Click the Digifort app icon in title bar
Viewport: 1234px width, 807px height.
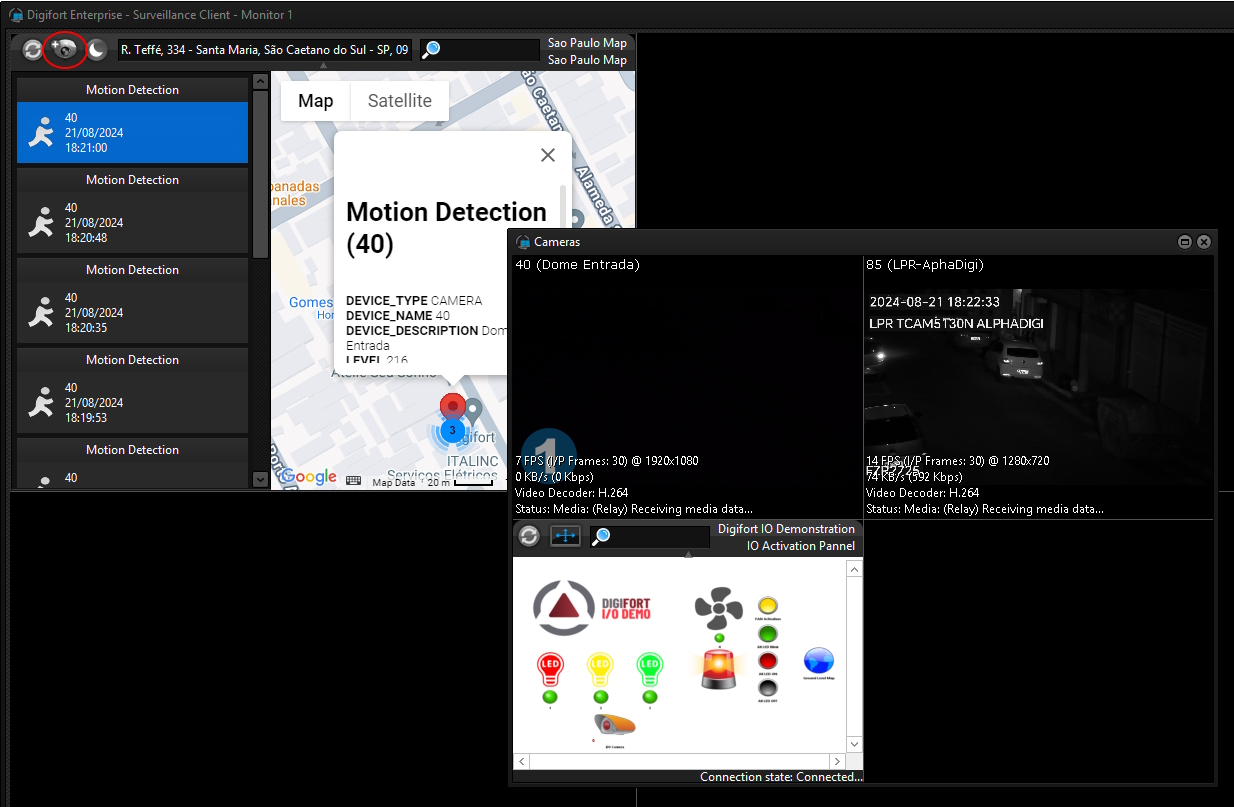pyautogui.click(x=15, y=15)
